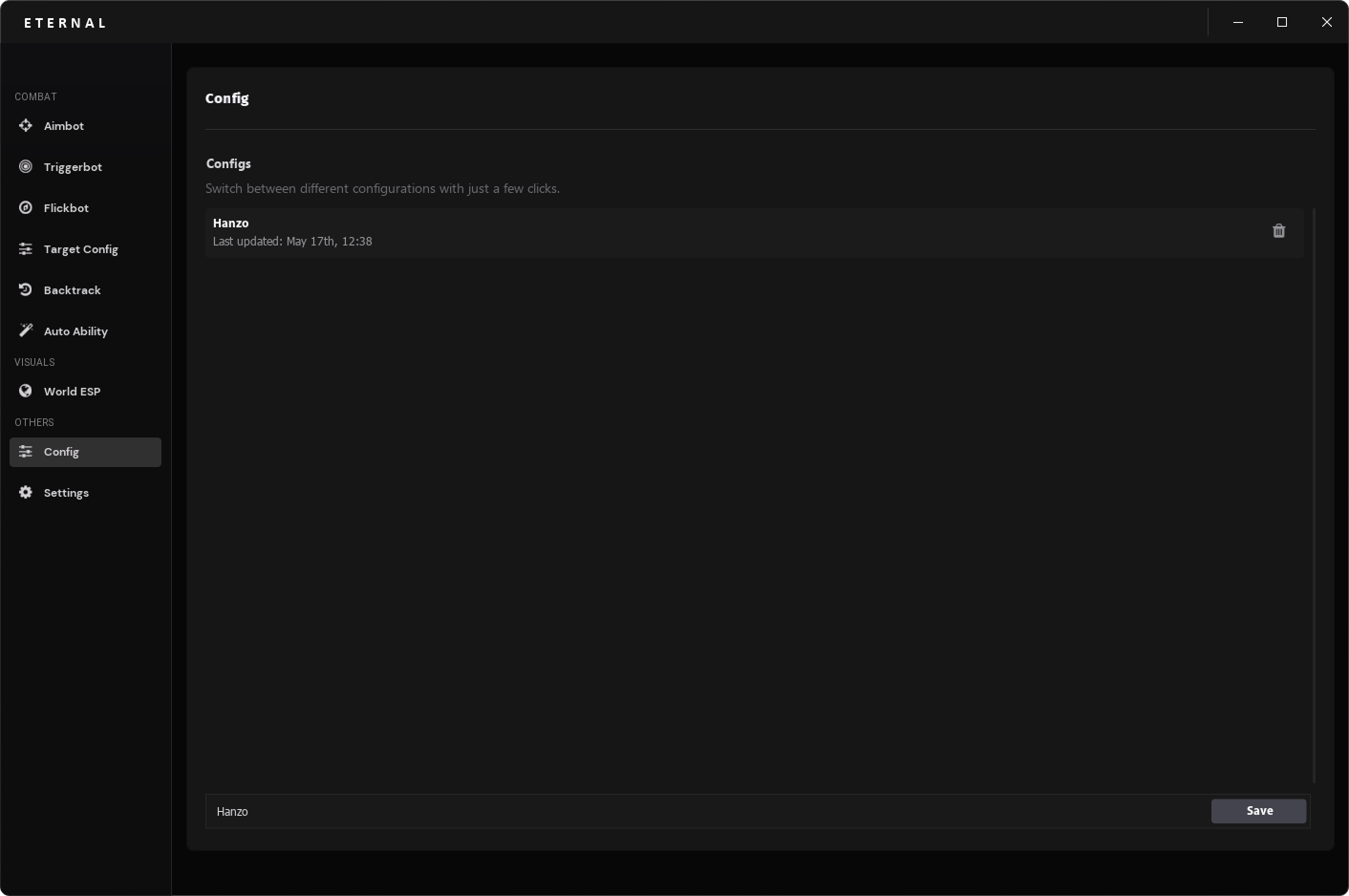Image resolution: width=1349 pixels, height=896 pixels.
Task: Open Backtrack via its rewind icon
Action: click(x=26, y=290)
